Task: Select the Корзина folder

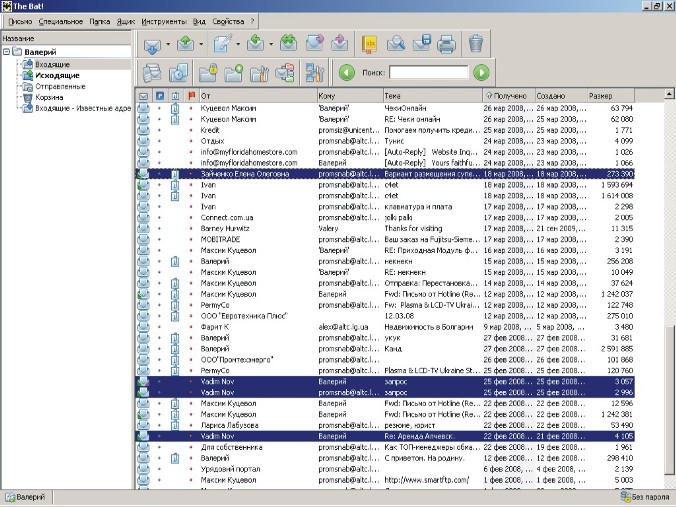Action: coord(49,97)
